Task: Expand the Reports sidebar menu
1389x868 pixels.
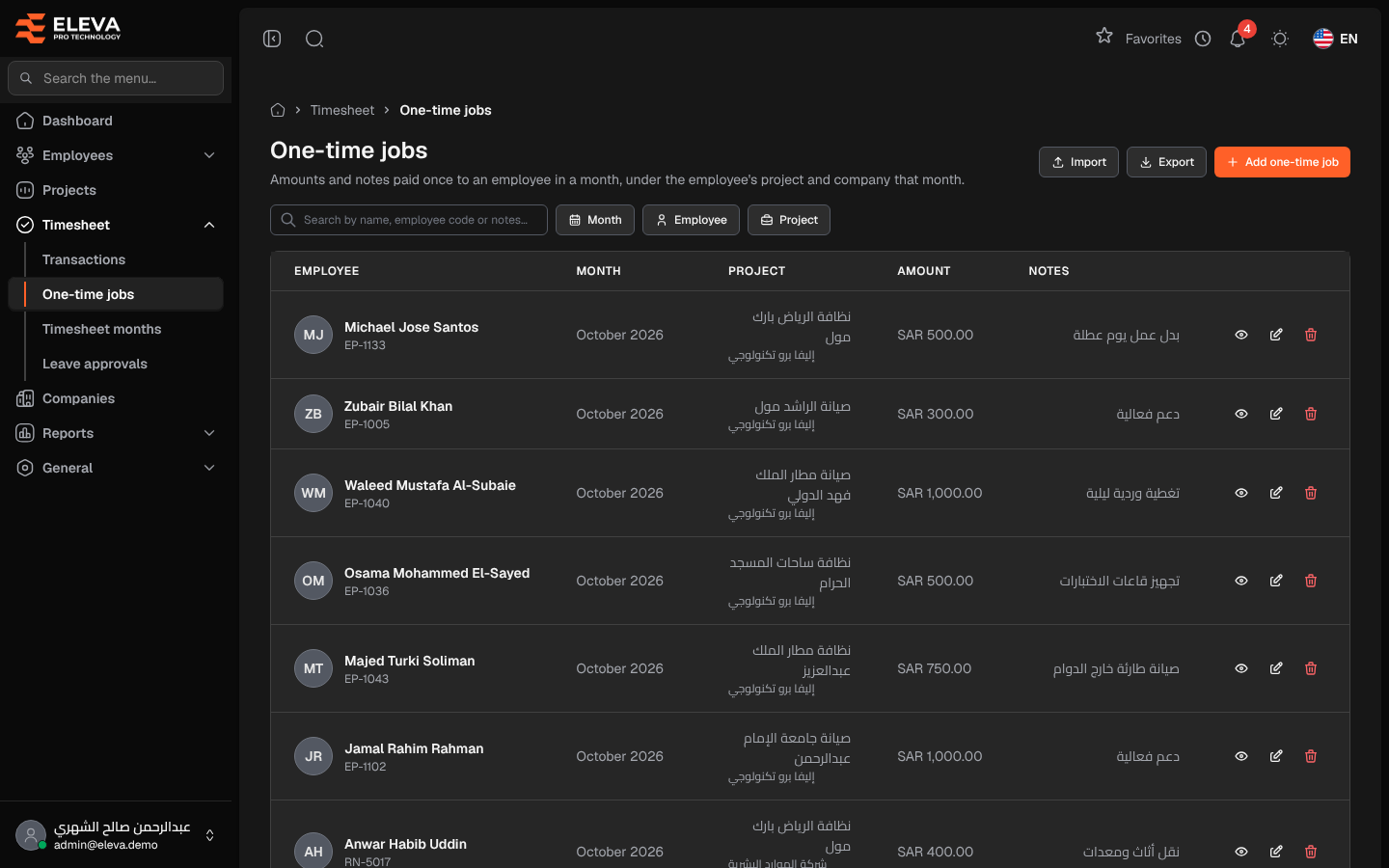Action: coord(116,433)
